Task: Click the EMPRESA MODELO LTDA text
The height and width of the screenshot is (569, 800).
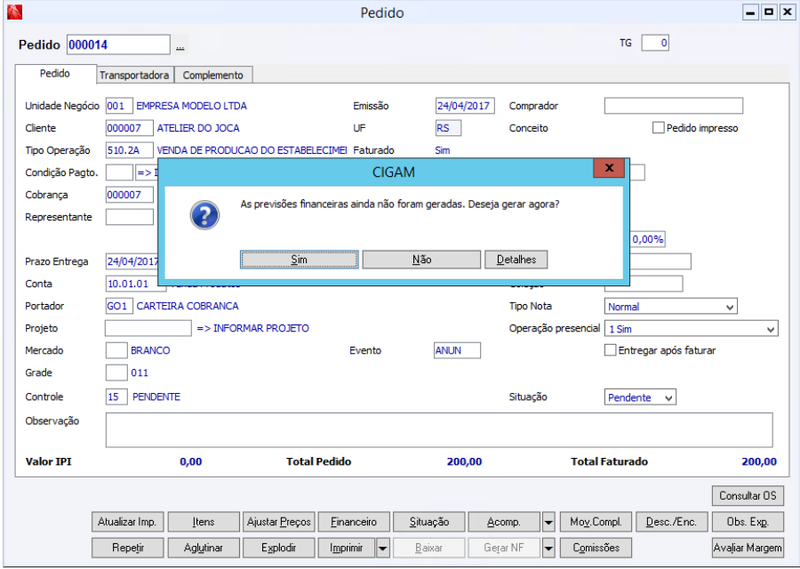Action: (x=191, y=106)
